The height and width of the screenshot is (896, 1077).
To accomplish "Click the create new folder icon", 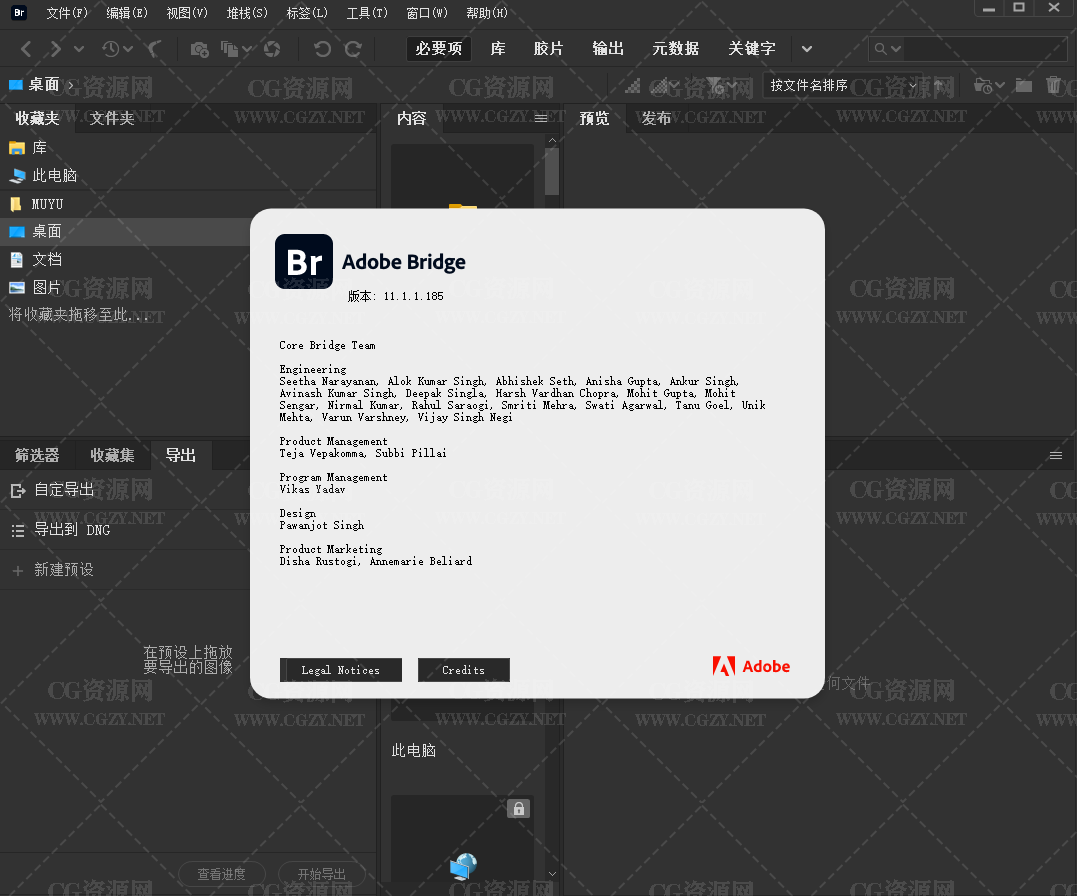I will coord(1023,86).
